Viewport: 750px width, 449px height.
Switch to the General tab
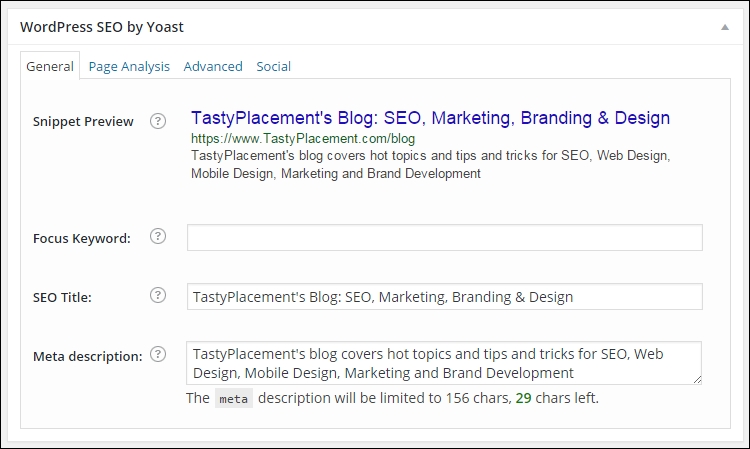click(x=50, y=66)
